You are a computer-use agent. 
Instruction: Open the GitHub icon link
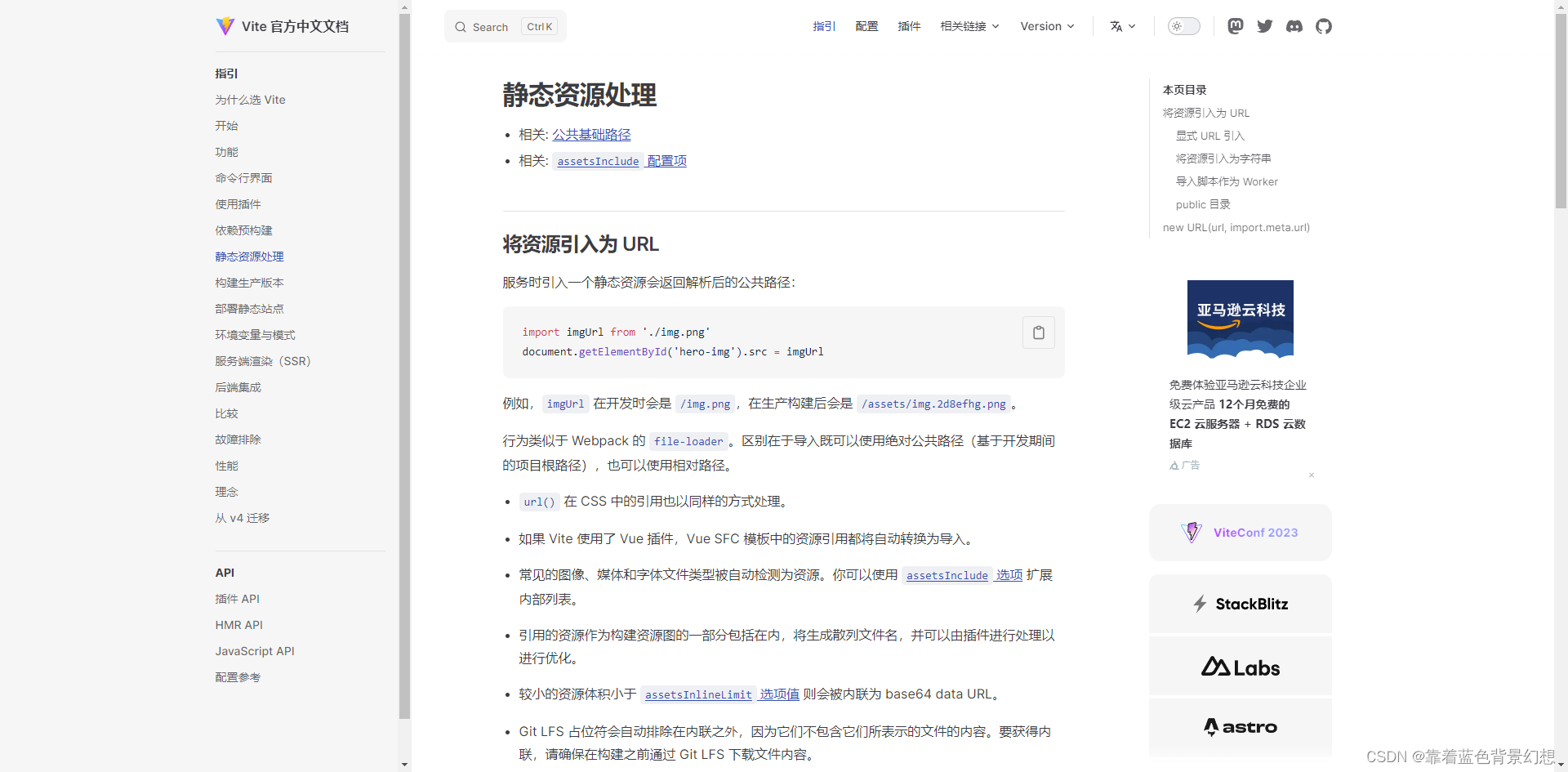[1324, 26]
